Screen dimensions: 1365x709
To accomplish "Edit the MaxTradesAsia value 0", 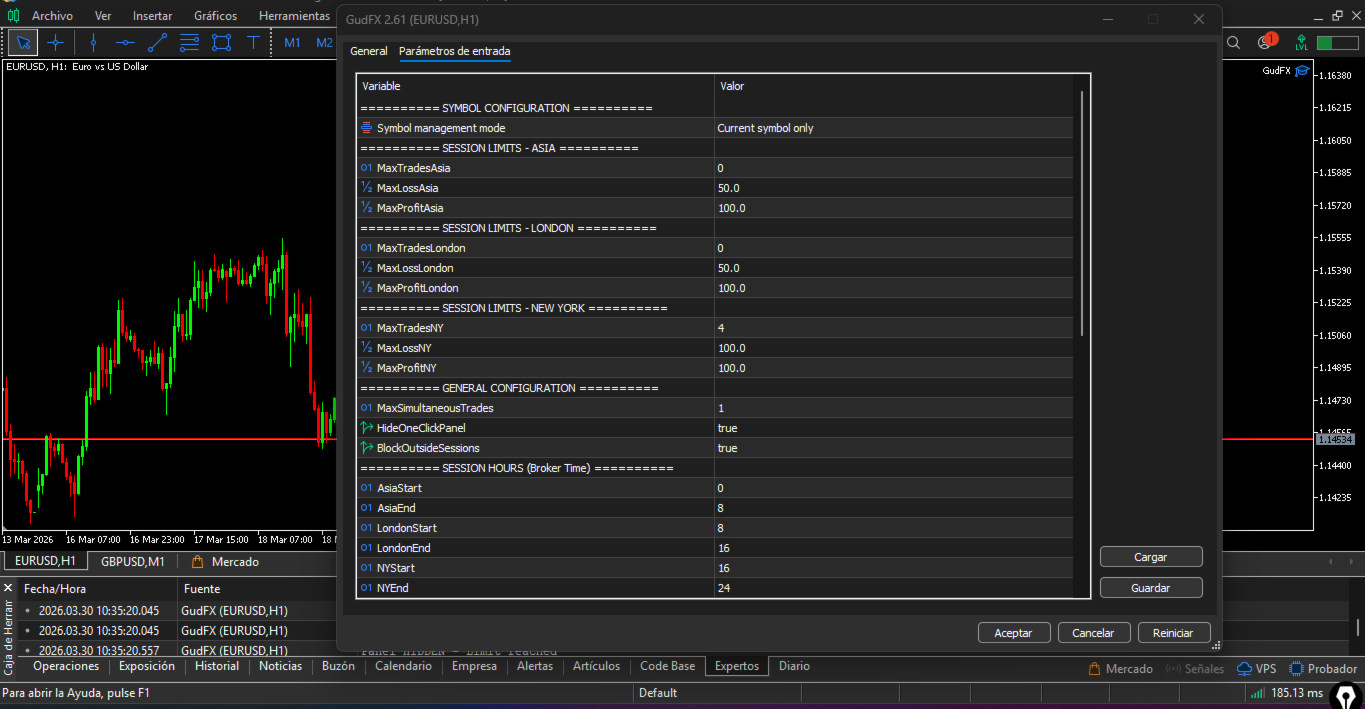I will [x=894, y=168].
